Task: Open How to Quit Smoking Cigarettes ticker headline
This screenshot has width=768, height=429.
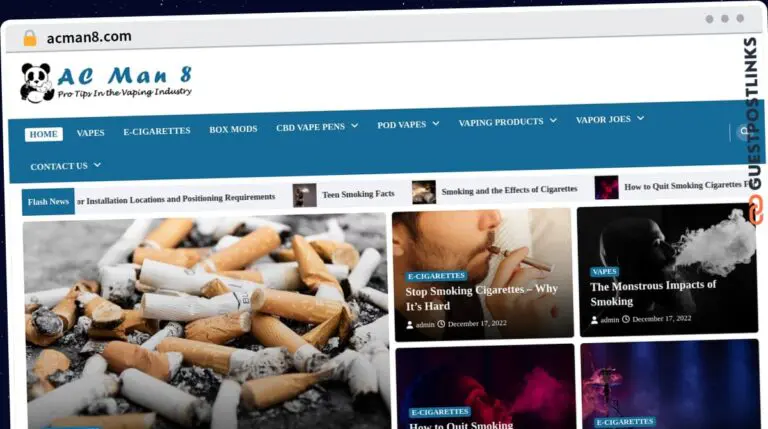Action: pyautogui.click(x=687, y=186)
